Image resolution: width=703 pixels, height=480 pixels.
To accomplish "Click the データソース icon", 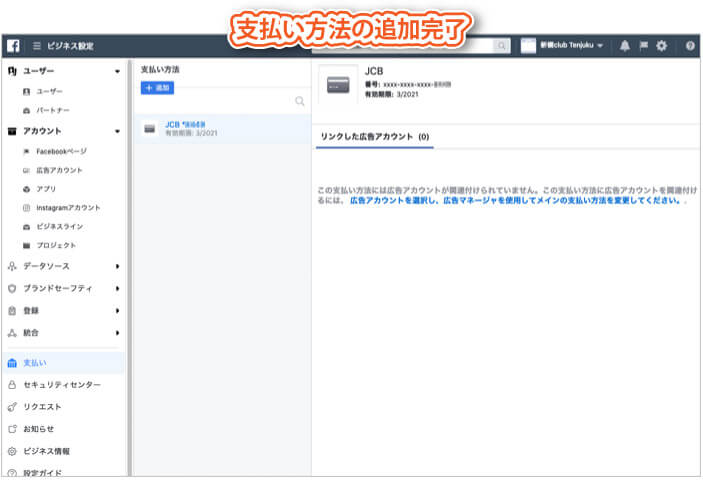I will click(x=12, y=266).
